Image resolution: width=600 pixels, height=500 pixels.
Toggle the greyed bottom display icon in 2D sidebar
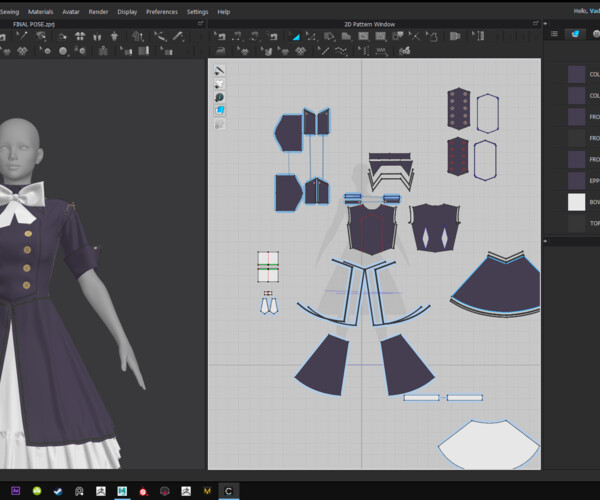point(219,124)
